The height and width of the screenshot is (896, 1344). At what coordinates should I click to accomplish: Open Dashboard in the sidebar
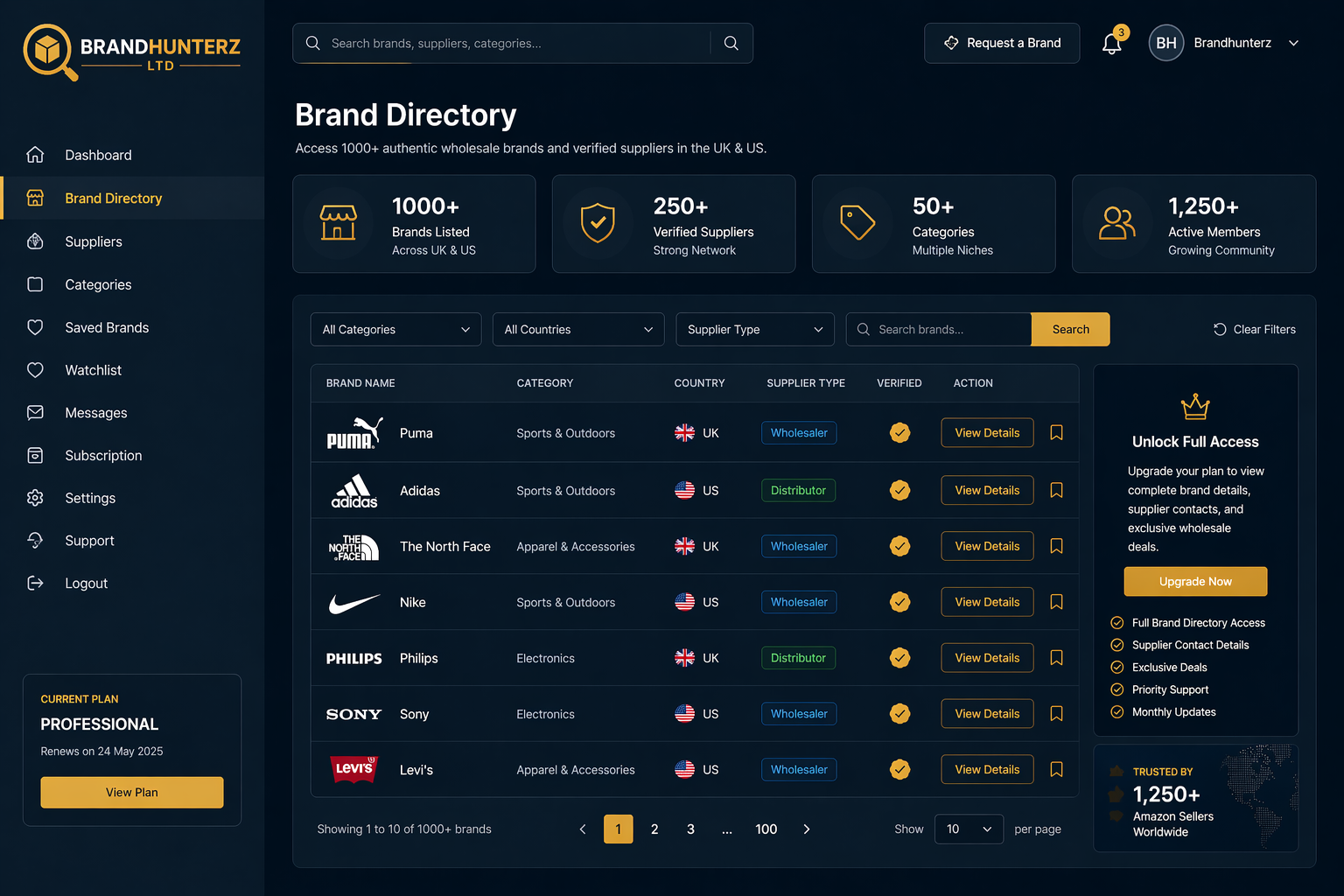point(132,155)
